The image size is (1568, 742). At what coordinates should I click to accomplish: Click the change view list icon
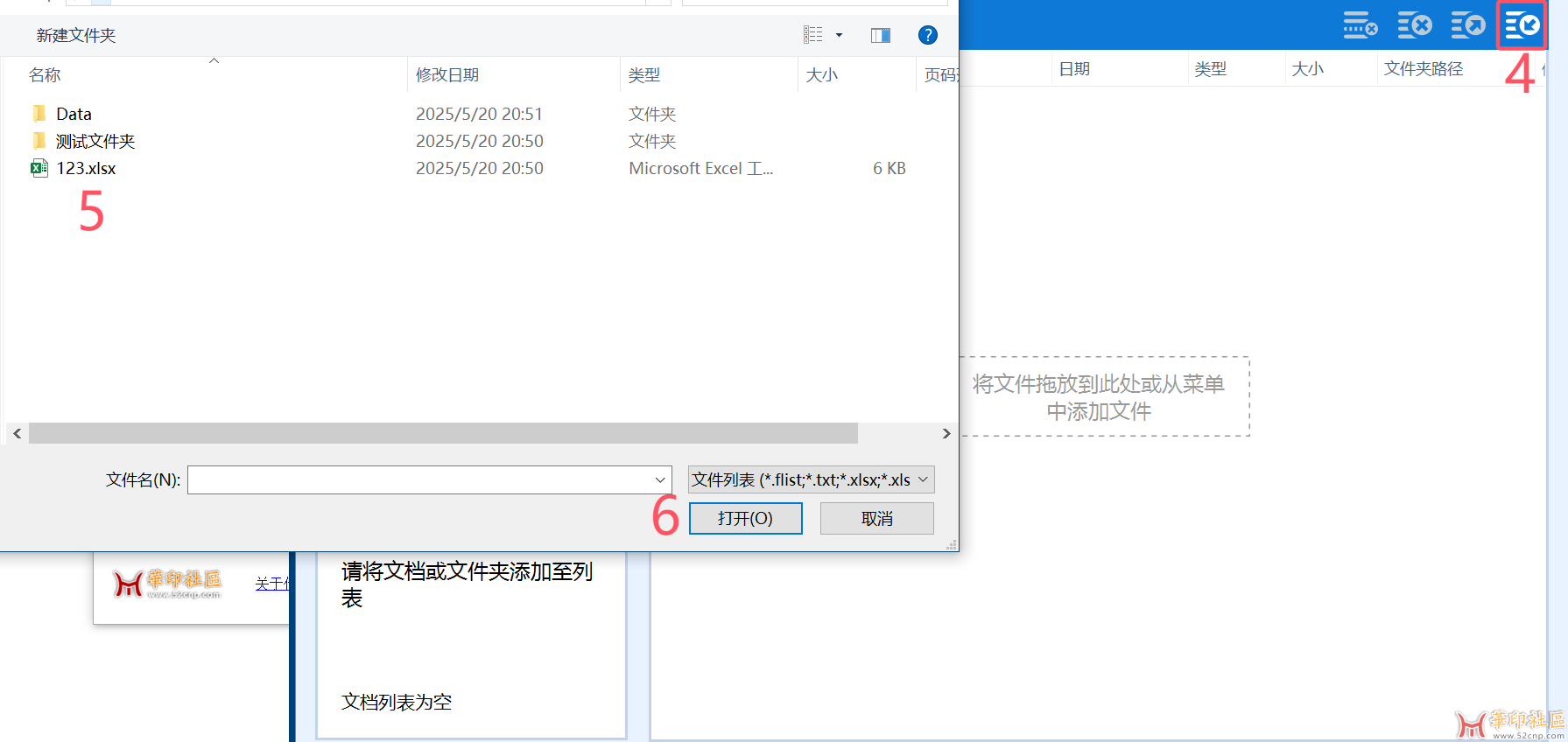coord(813,35)
